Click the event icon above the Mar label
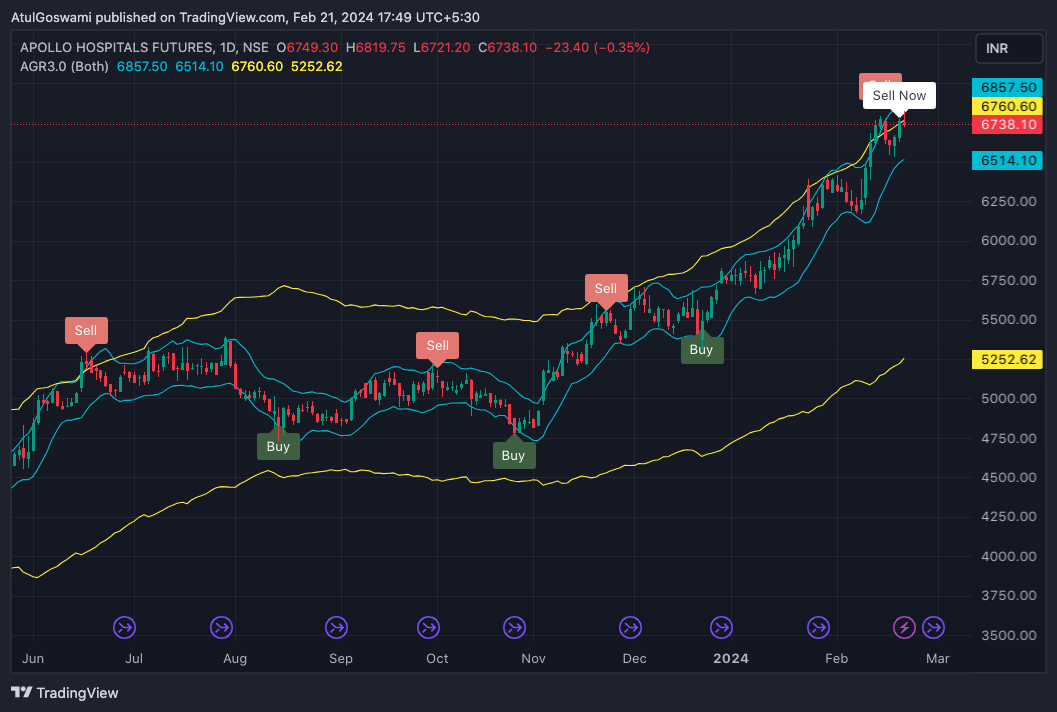The width and height of the screenshot is (1057, 712). 933,628
